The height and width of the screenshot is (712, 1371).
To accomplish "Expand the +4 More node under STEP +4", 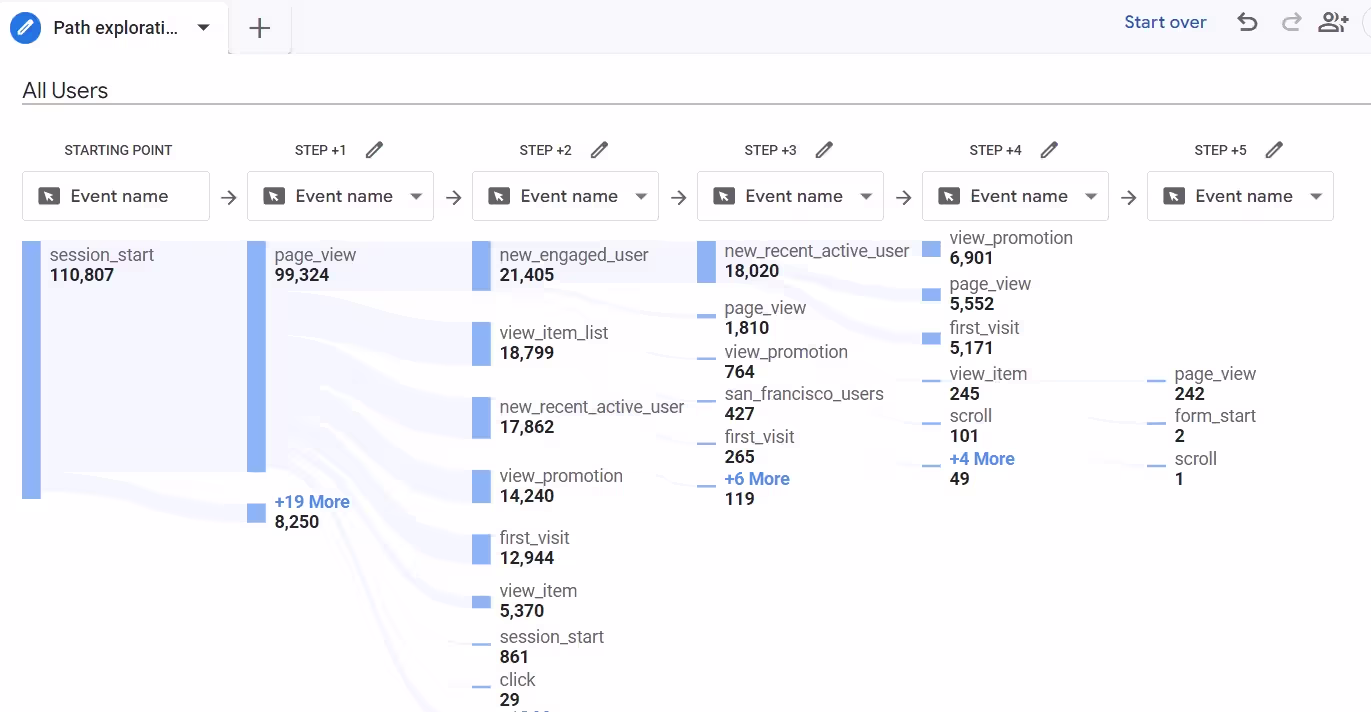I will pyautogui.click(x=982, y=458).
